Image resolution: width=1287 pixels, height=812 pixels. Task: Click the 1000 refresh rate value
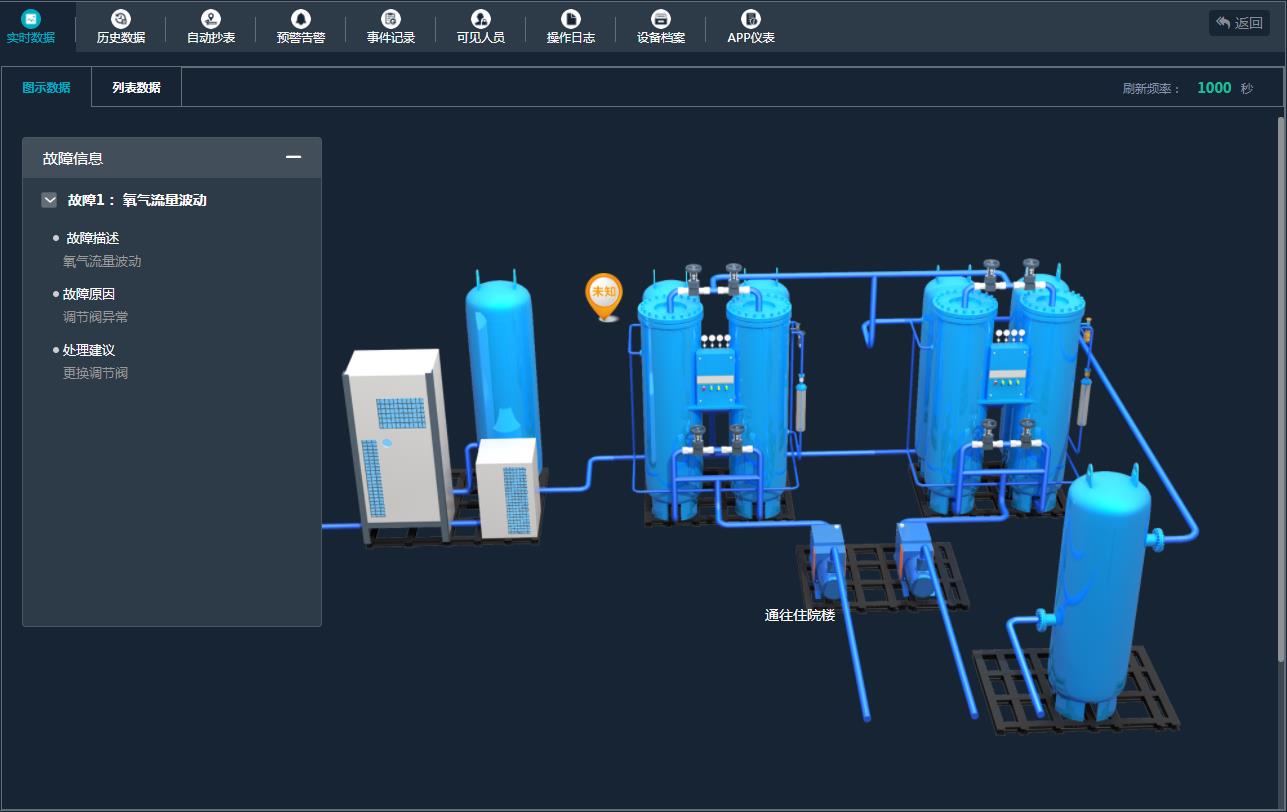1214,88
